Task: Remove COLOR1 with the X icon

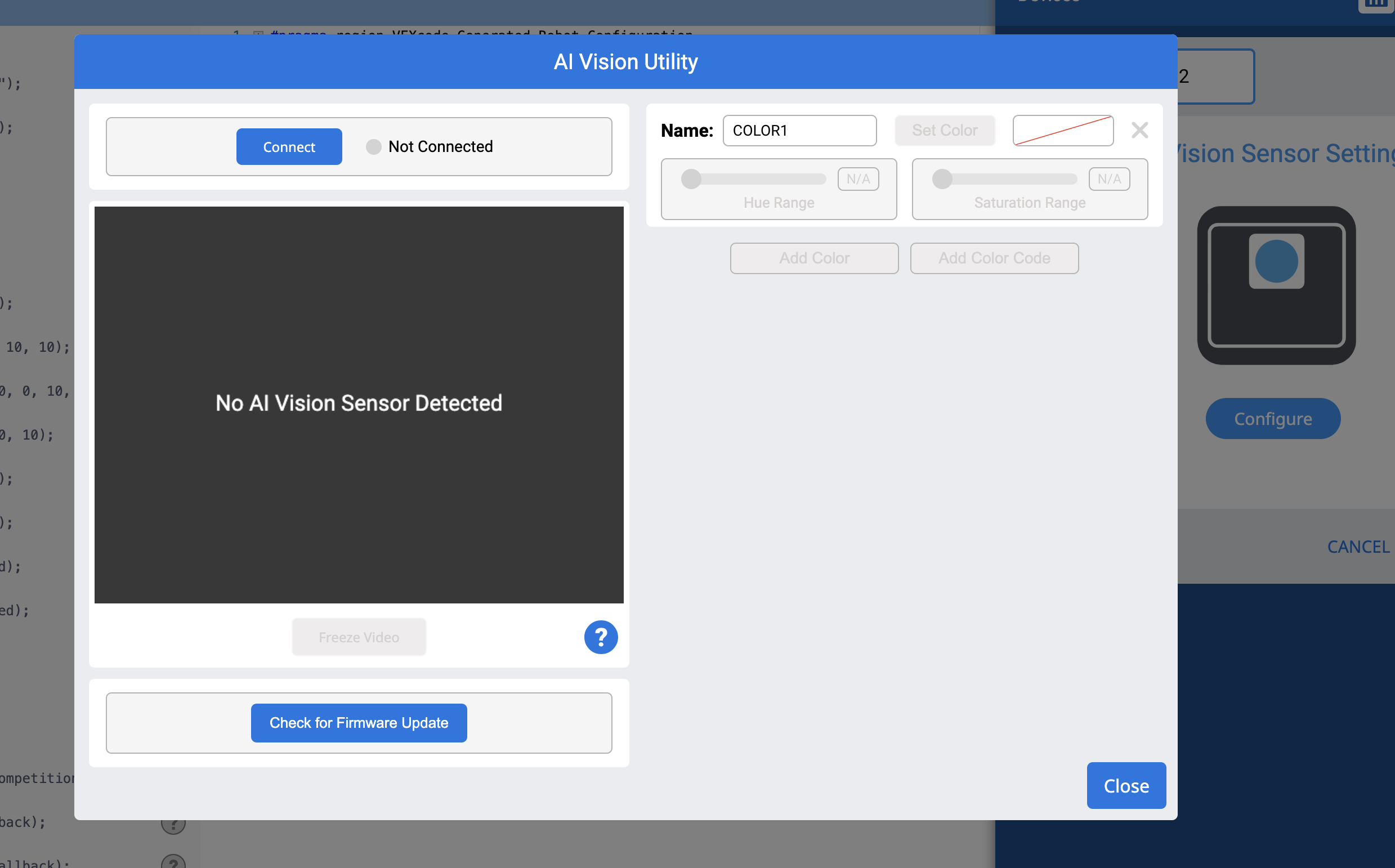Action: click(1139, 131)
